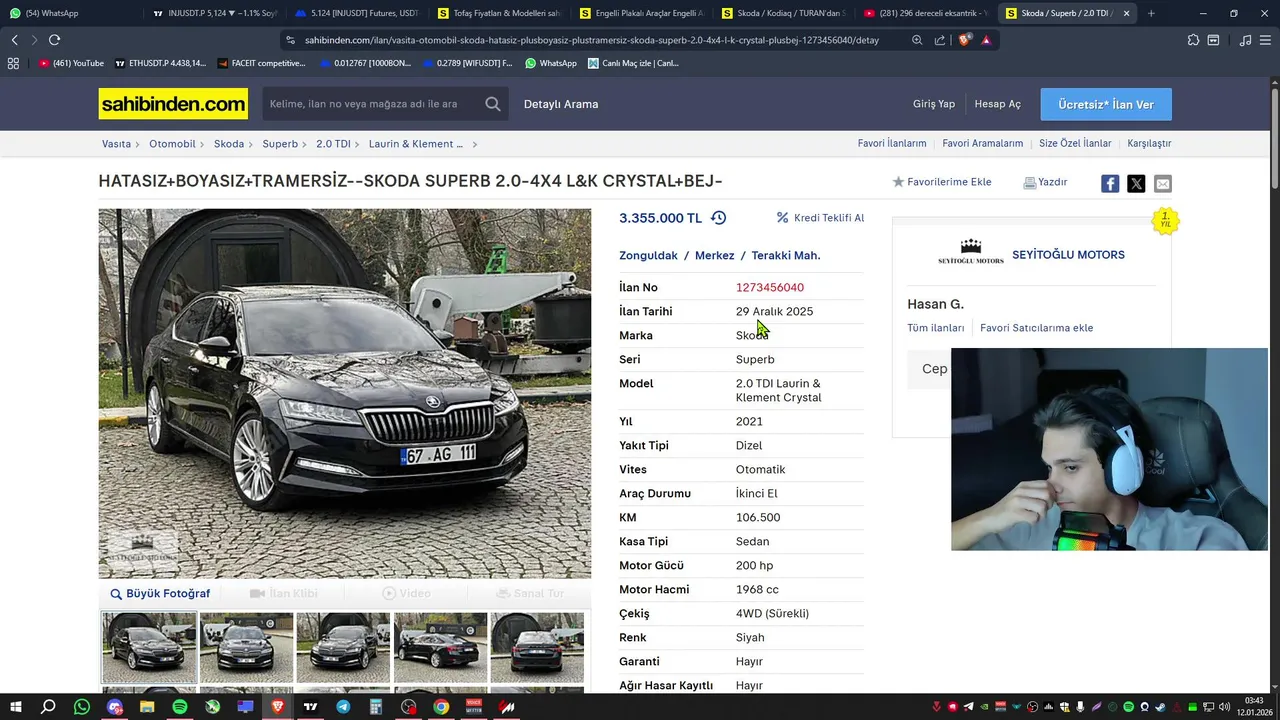Click the browser share icon
The height and width of the screenshot is (720, 1280).
pos(940,40)
